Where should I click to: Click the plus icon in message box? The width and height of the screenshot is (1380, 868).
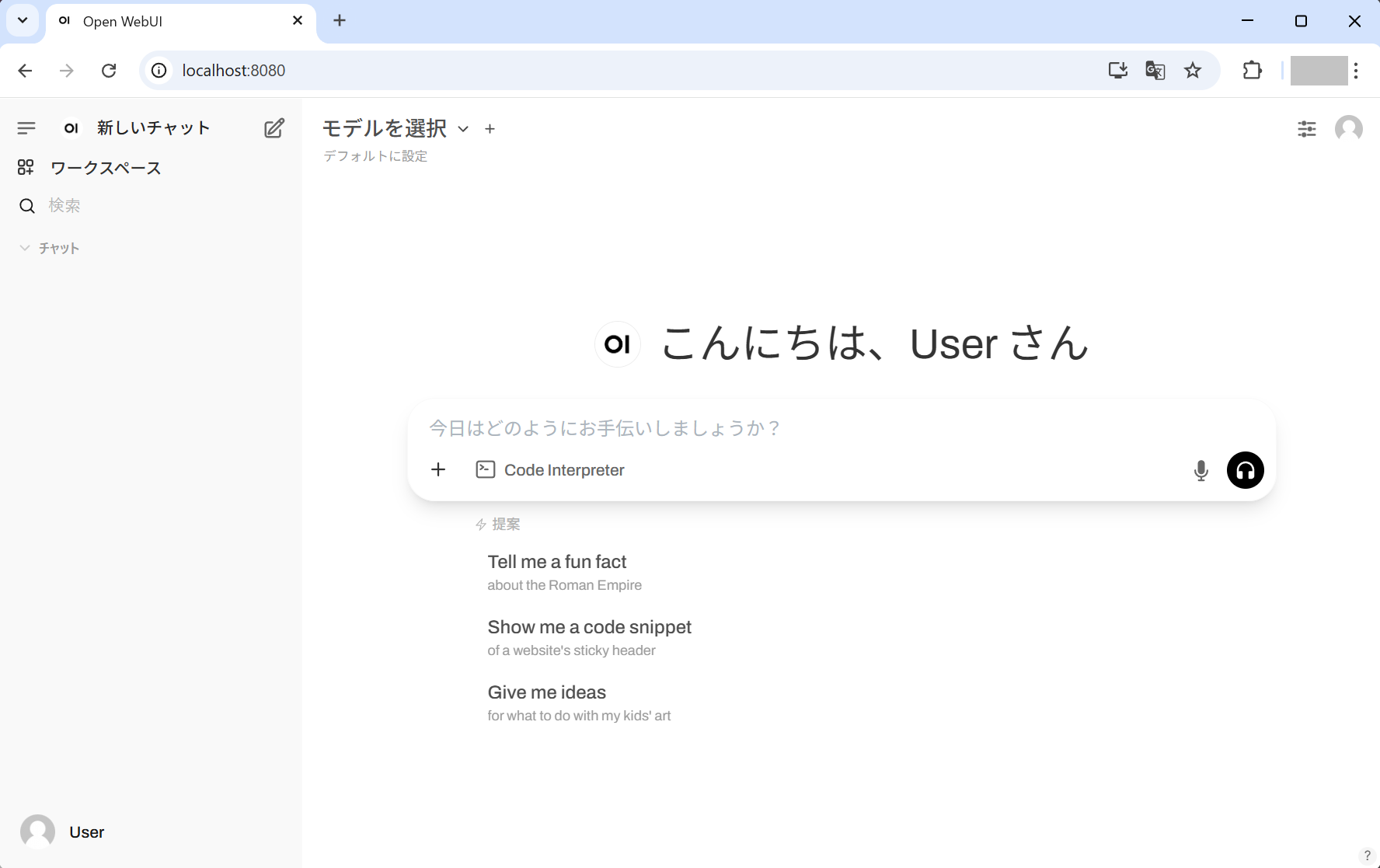[438, 469]
